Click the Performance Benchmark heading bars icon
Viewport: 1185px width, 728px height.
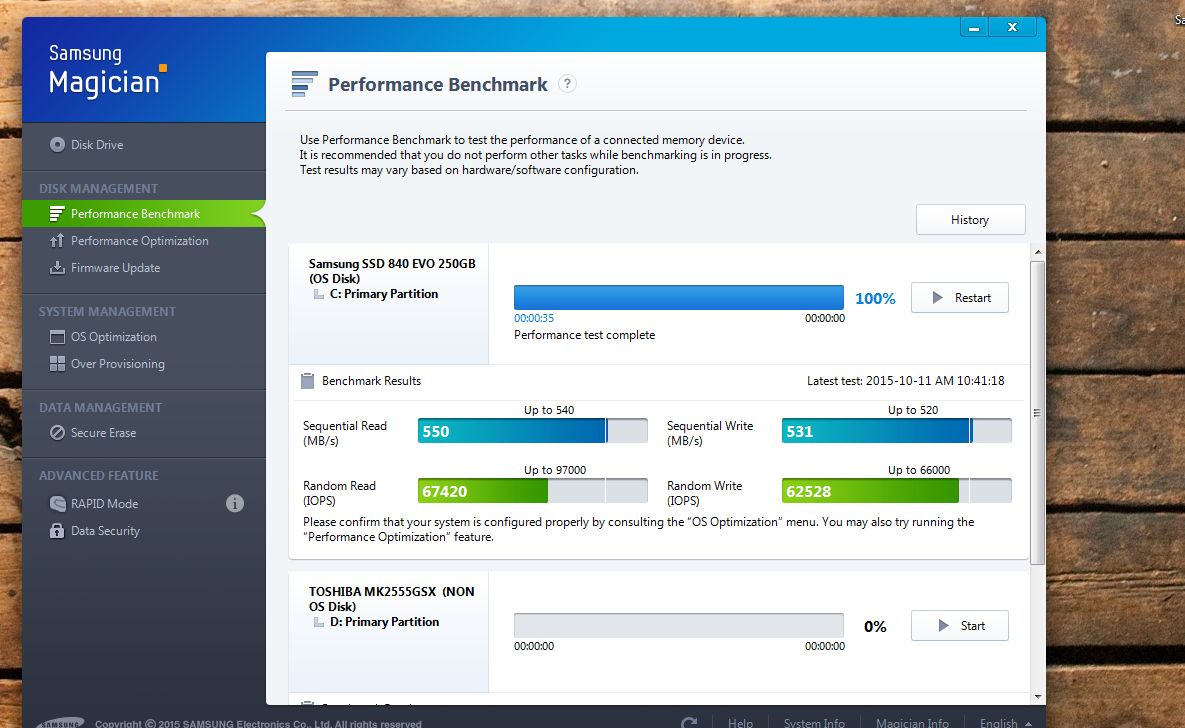coord(304,83)
